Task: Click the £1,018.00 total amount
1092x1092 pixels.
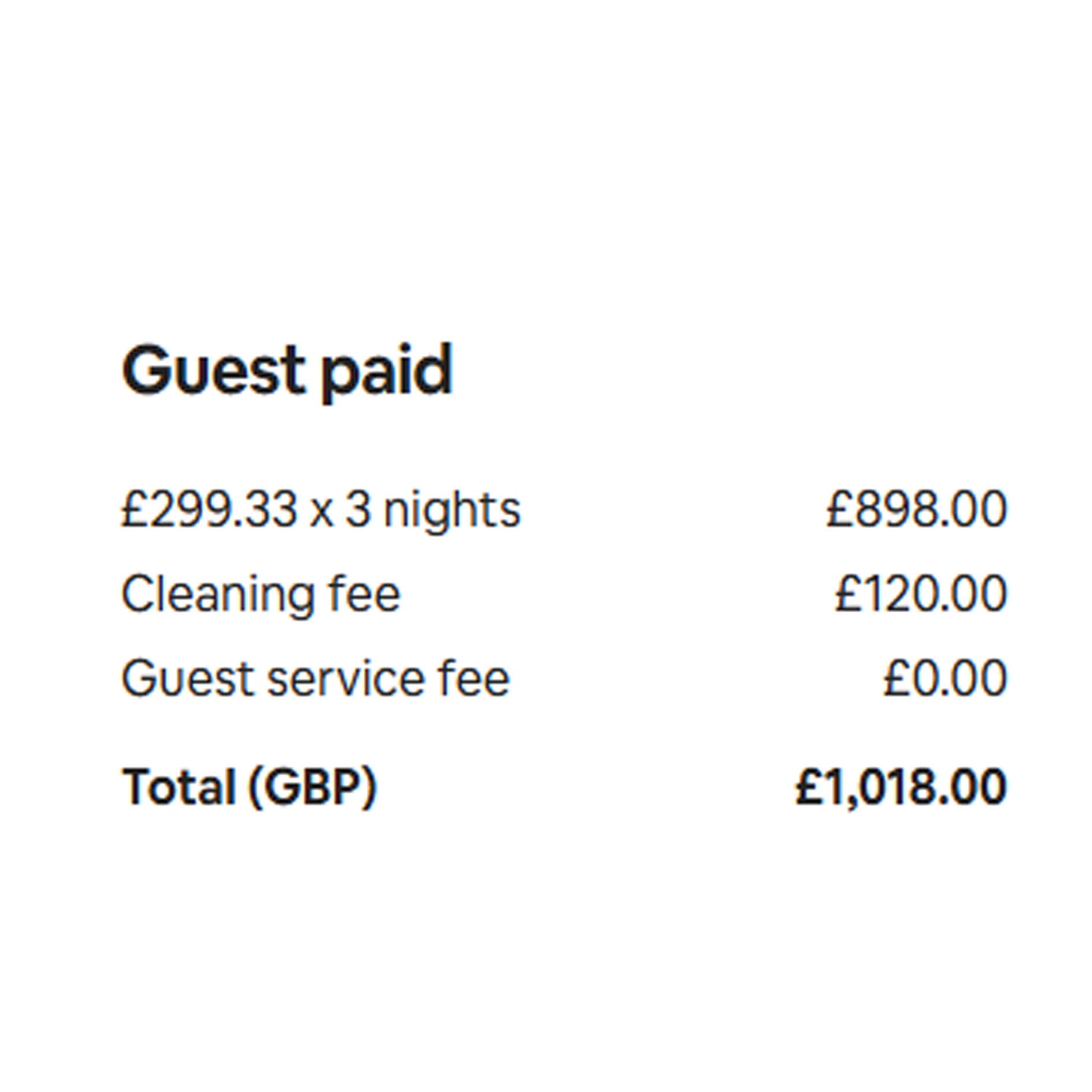Action: [901, 786]
